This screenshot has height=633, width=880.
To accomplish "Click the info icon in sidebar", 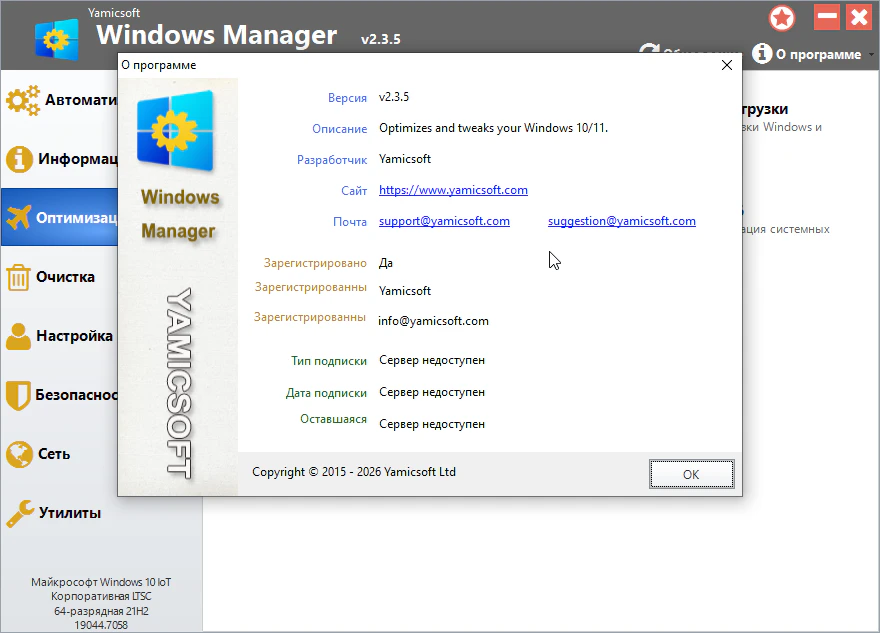I will [19, 159].
